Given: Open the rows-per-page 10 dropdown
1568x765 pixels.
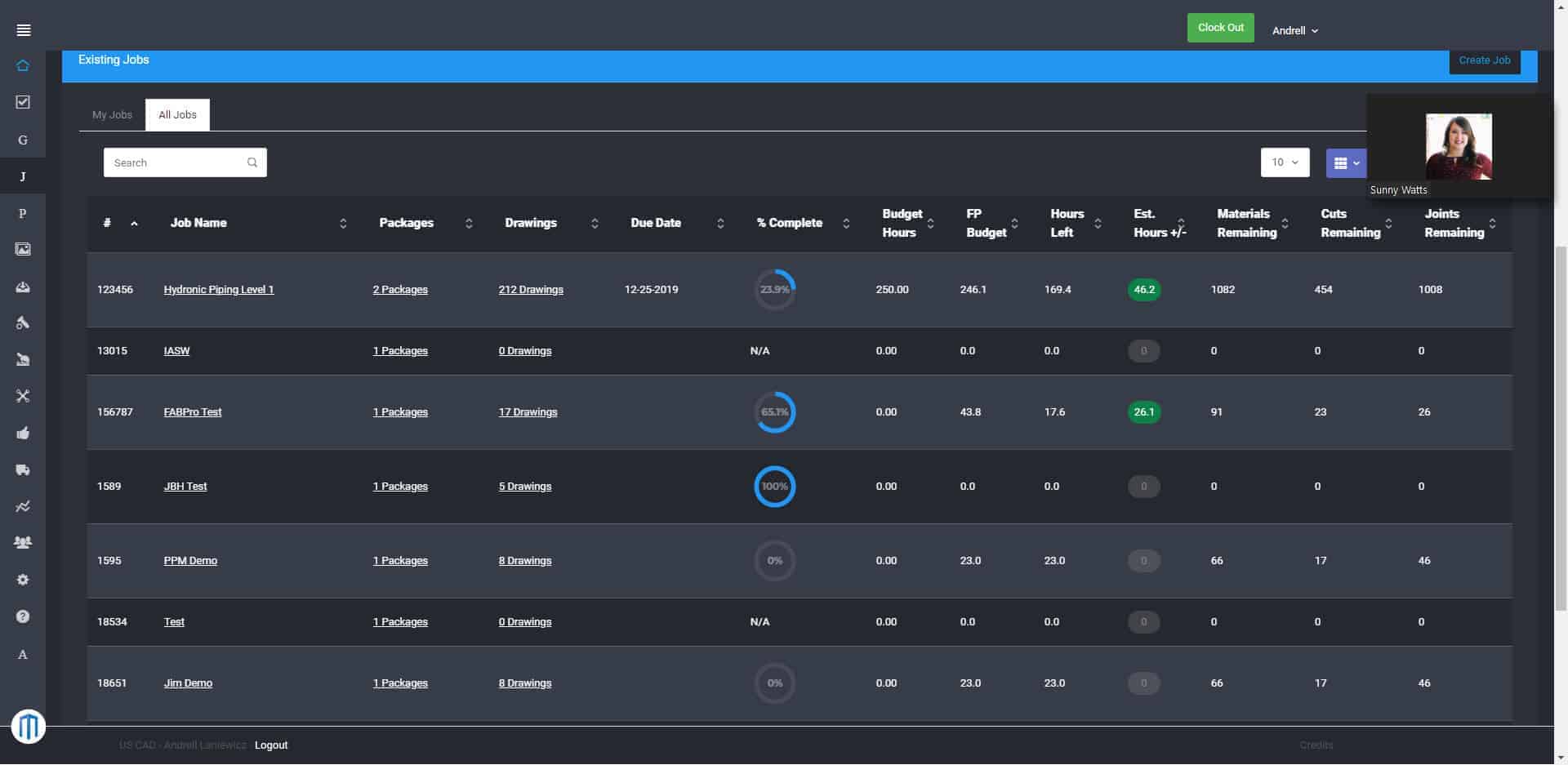Looking at the screenshot, I should point(1285,162).
